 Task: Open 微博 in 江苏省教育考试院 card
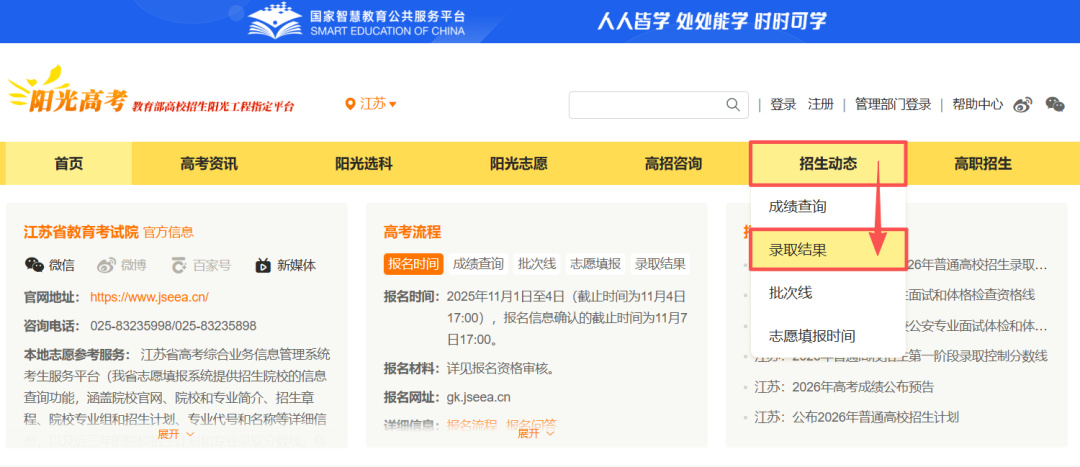tap(121, 265)
